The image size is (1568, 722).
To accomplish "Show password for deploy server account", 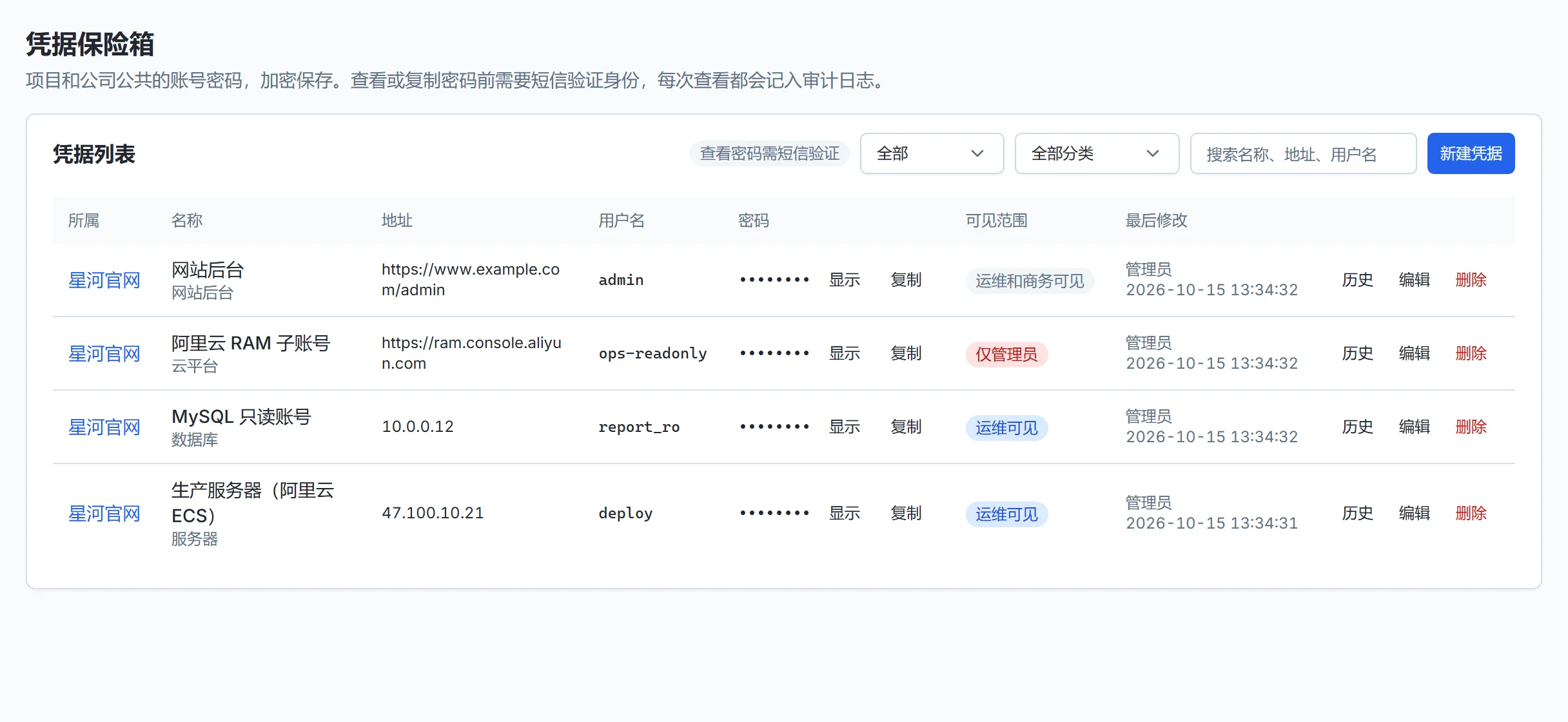I will click(845, 513).
